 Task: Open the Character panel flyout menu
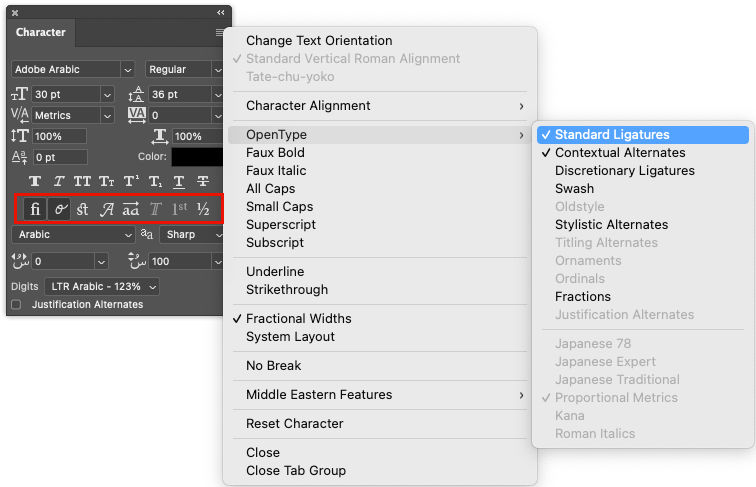tap(220, 32)
